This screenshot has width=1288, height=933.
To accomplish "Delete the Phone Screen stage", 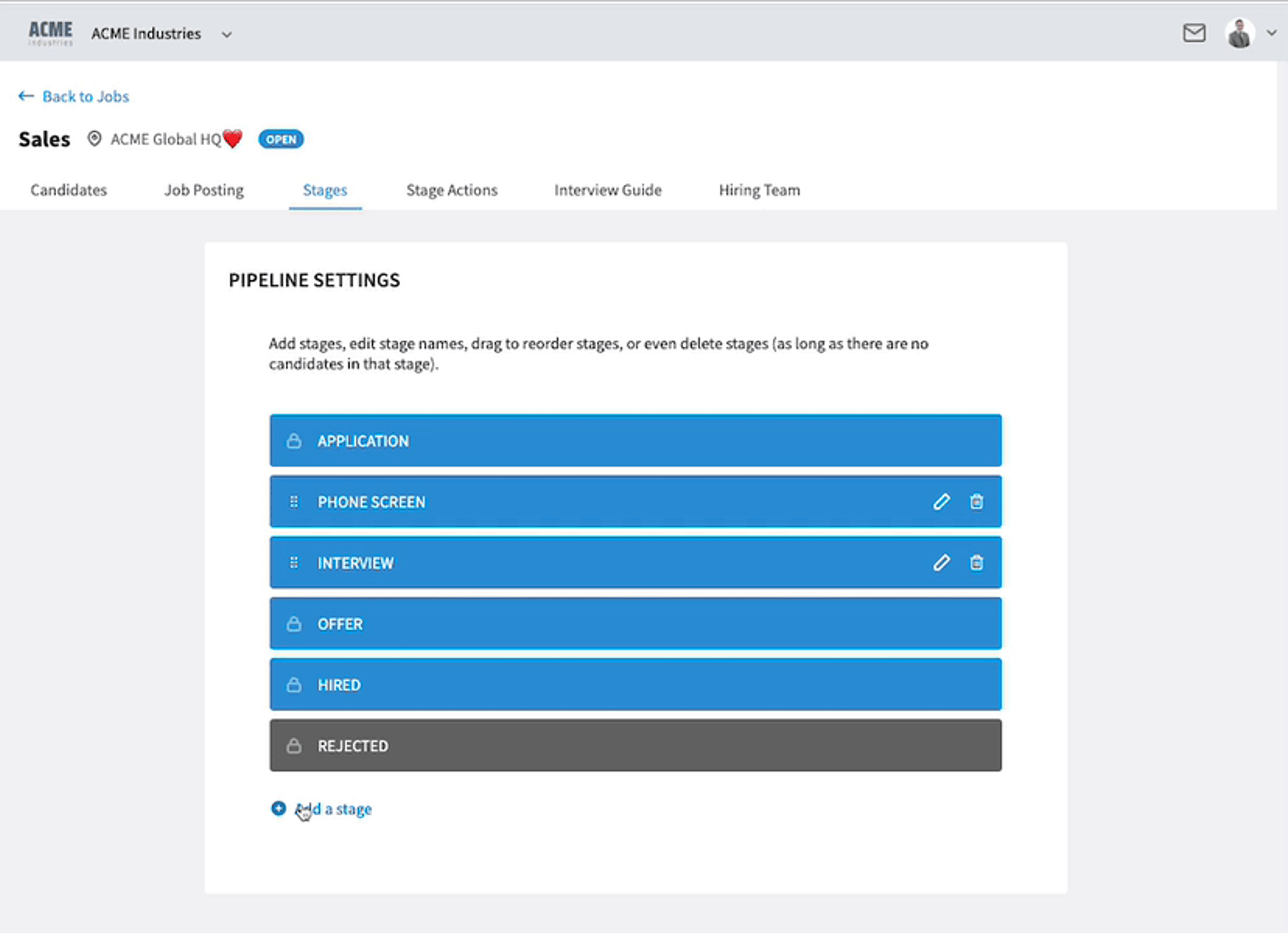I will pyautogui.click(x=977, y=502).
